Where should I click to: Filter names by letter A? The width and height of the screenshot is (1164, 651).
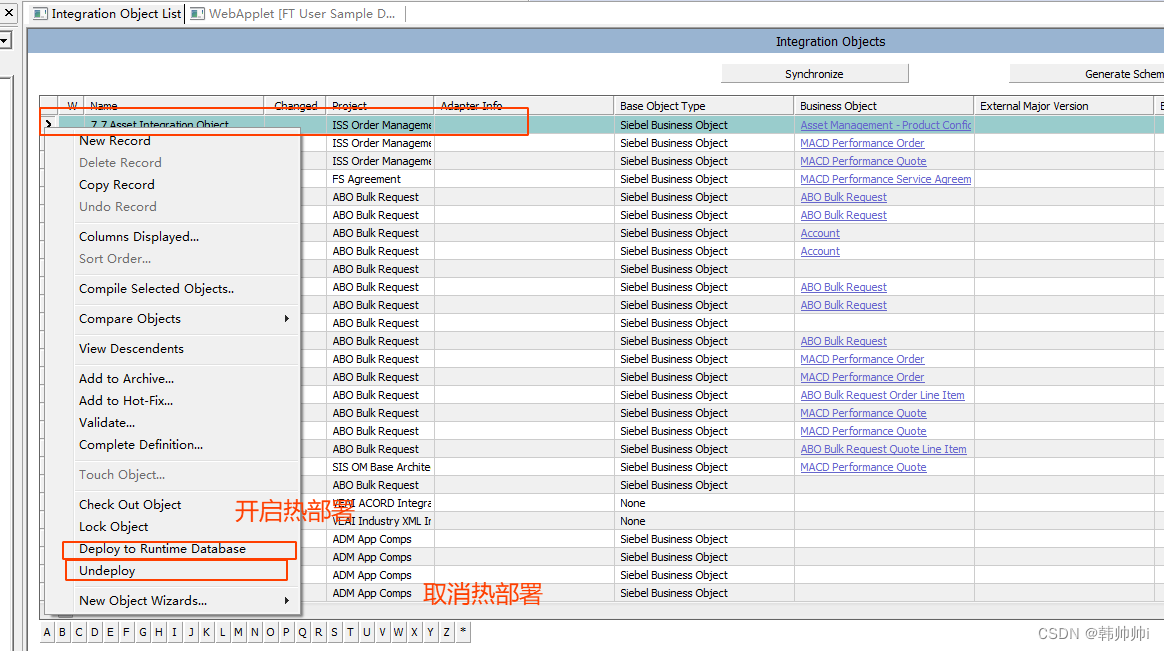click(x=47, y=632)
